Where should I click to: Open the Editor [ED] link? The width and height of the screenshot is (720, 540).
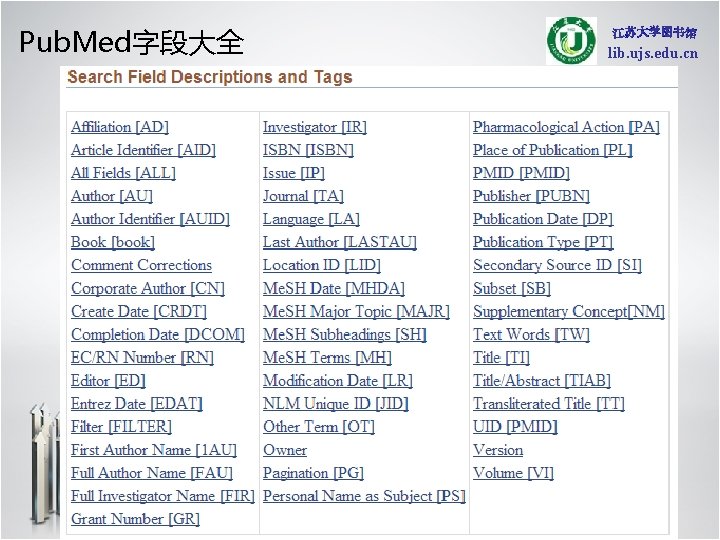[108, 381]
